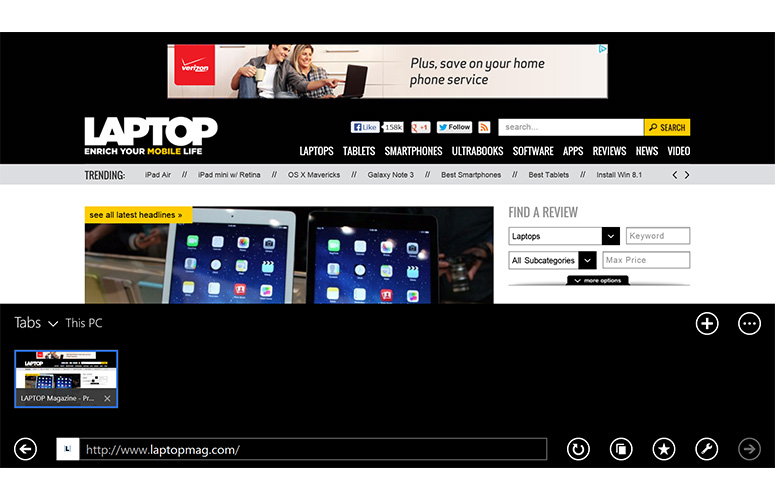Open the iPad Air trending link

[x=158, y=175]
